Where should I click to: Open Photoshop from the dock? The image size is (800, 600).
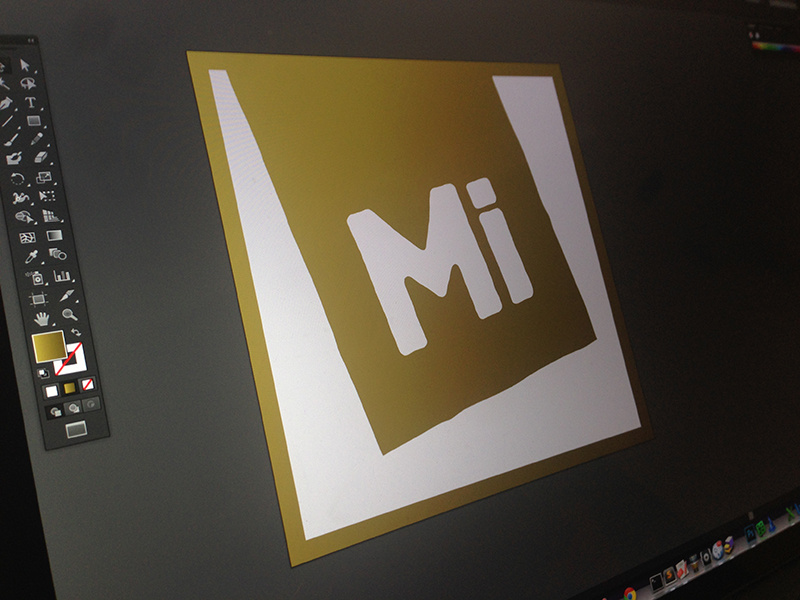749,531
